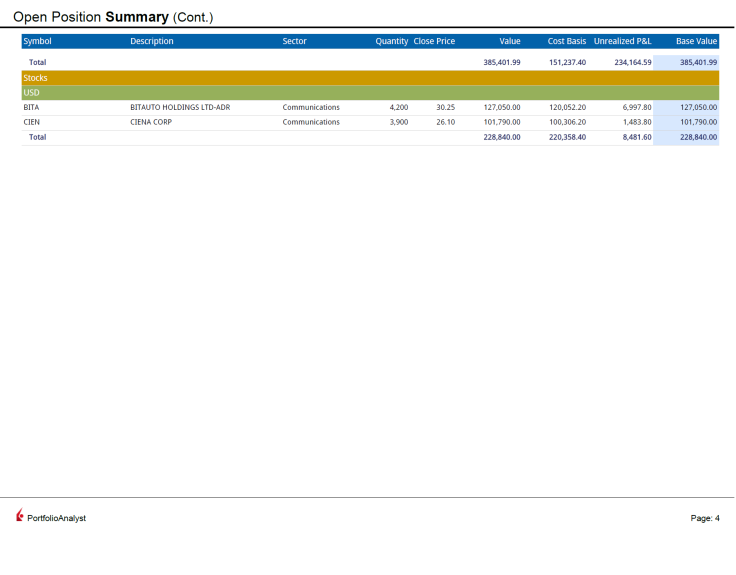Click the Unrealized P&L column header

pyautogui.click(x=622, y=42)
